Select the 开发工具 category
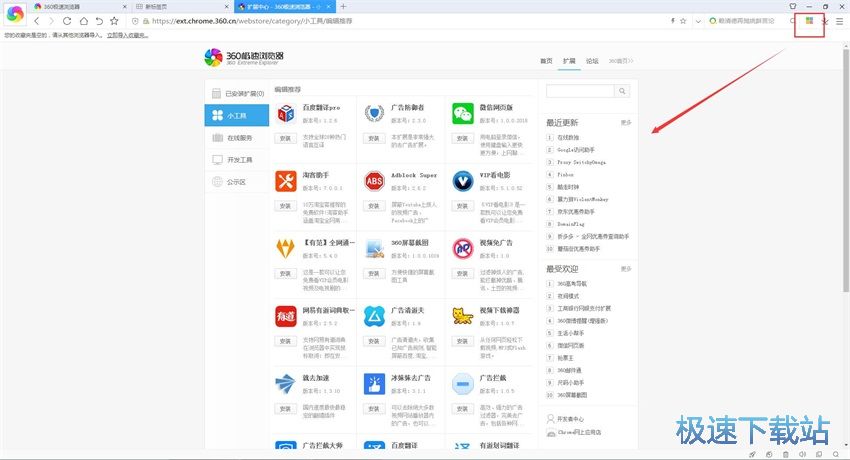This screenshot has width=850, height=460. click(x=237, y=160)
